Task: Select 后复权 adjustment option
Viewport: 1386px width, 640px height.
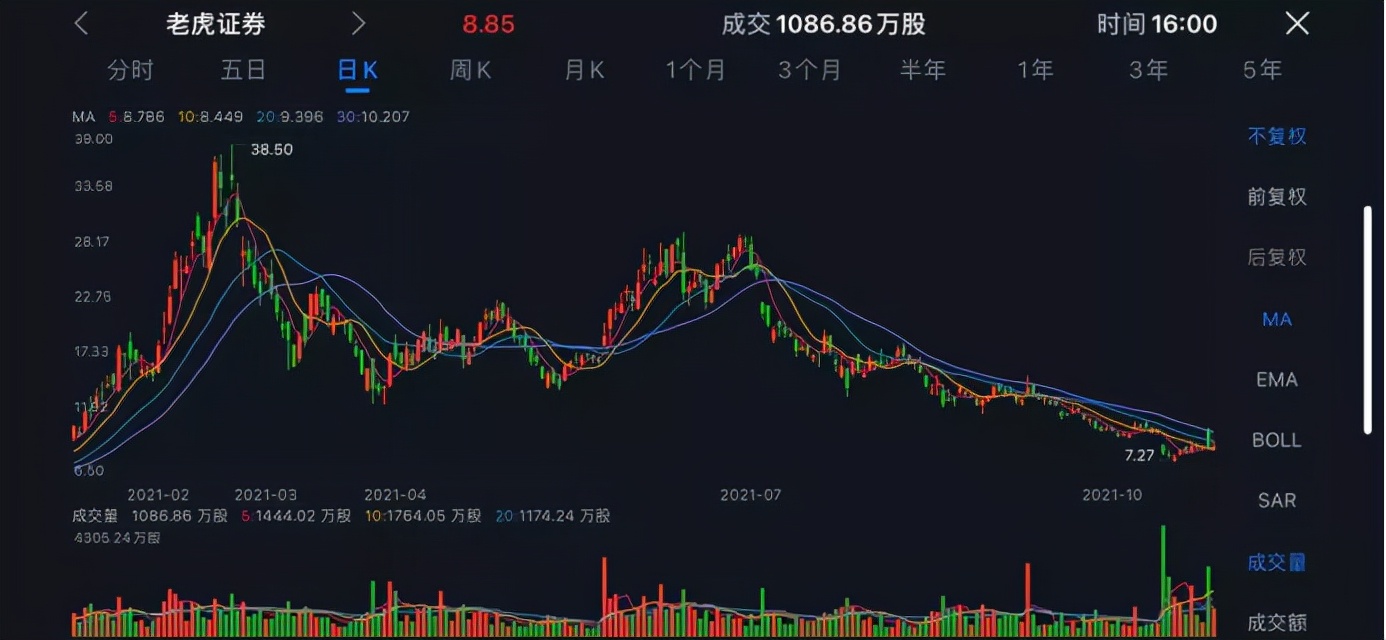Action: pos(1276,258)
